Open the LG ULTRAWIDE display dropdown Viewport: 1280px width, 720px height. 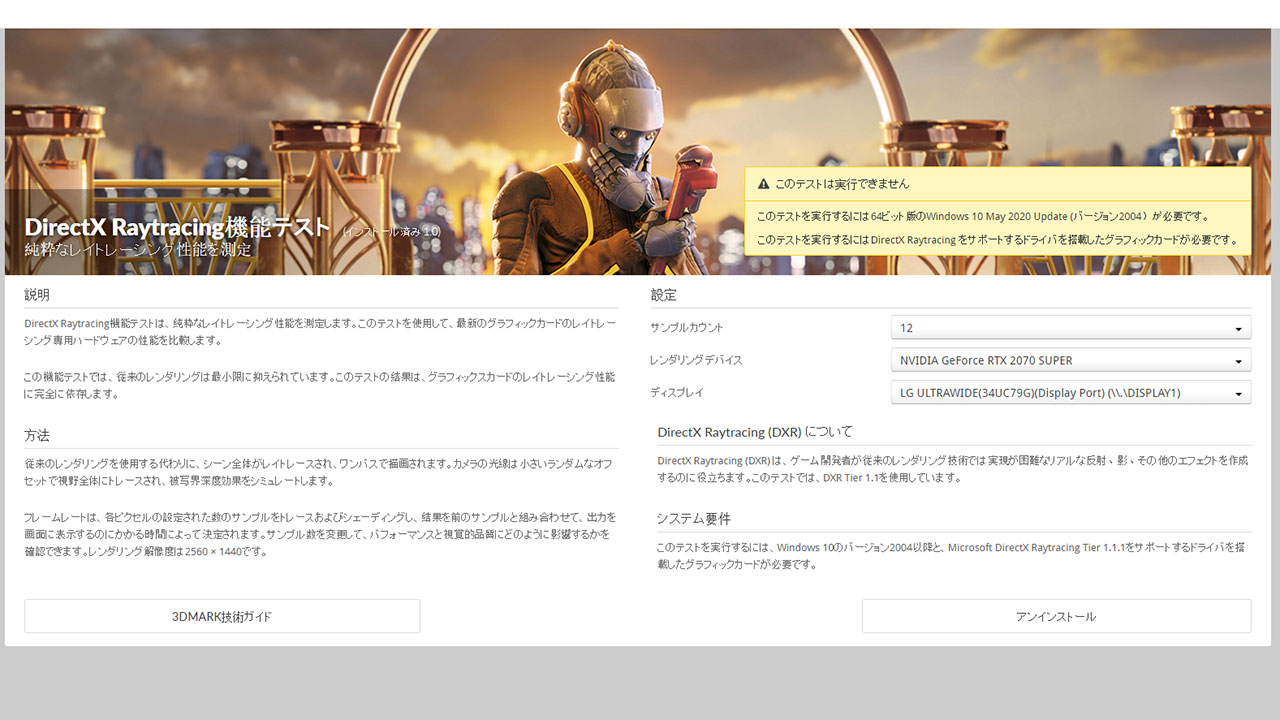tap(1070, 393)
